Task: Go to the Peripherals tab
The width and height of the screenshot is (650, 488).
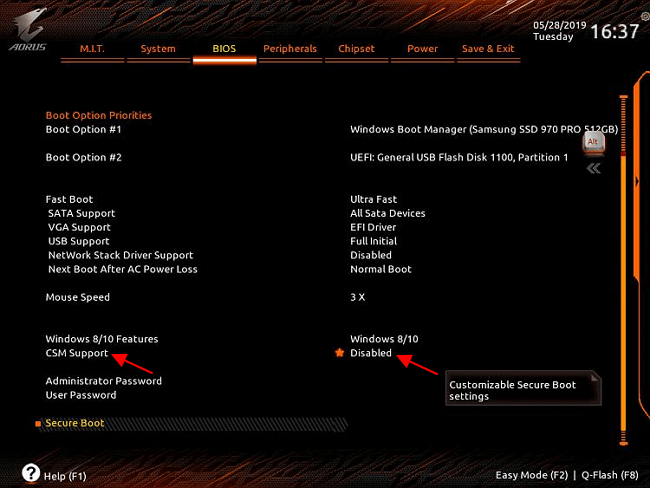Action: pos(290,49)
